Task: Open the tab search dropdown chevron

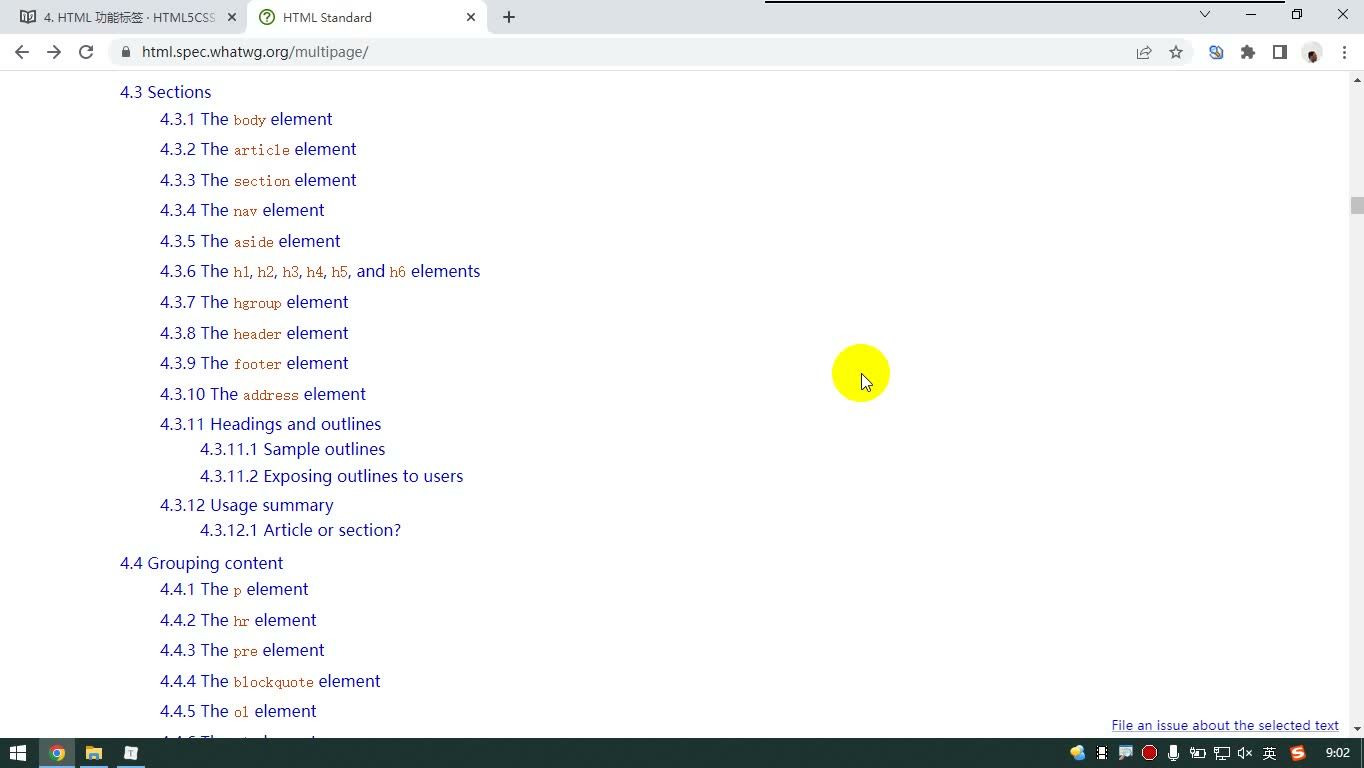Action: (x=1205, y=14)
